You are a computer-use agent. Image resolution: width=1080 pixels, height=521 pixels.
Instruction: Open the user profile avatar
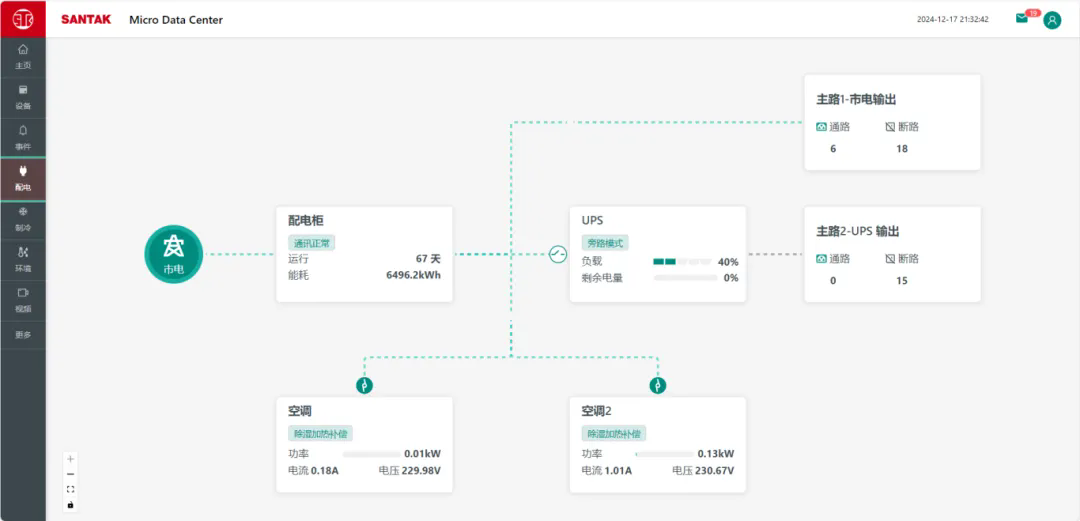(1052, 20)
